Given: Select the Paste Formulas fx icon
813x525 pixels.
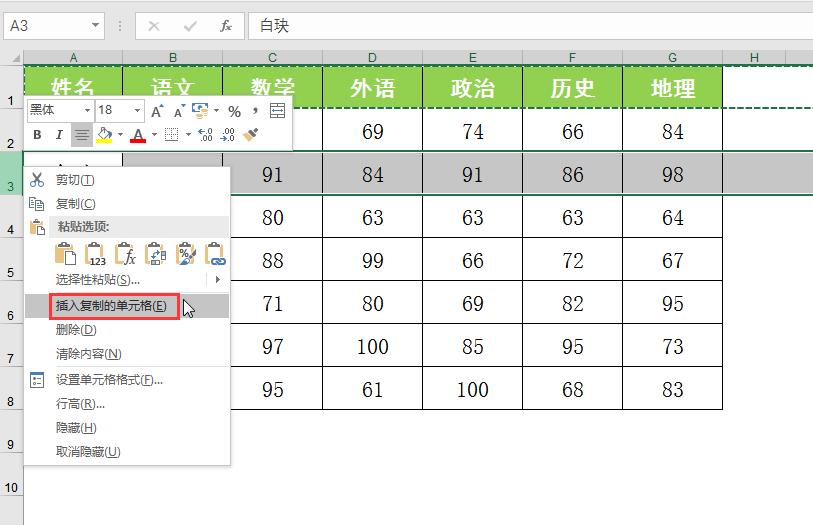Looking at the screenshot, I should pos(125,254).
